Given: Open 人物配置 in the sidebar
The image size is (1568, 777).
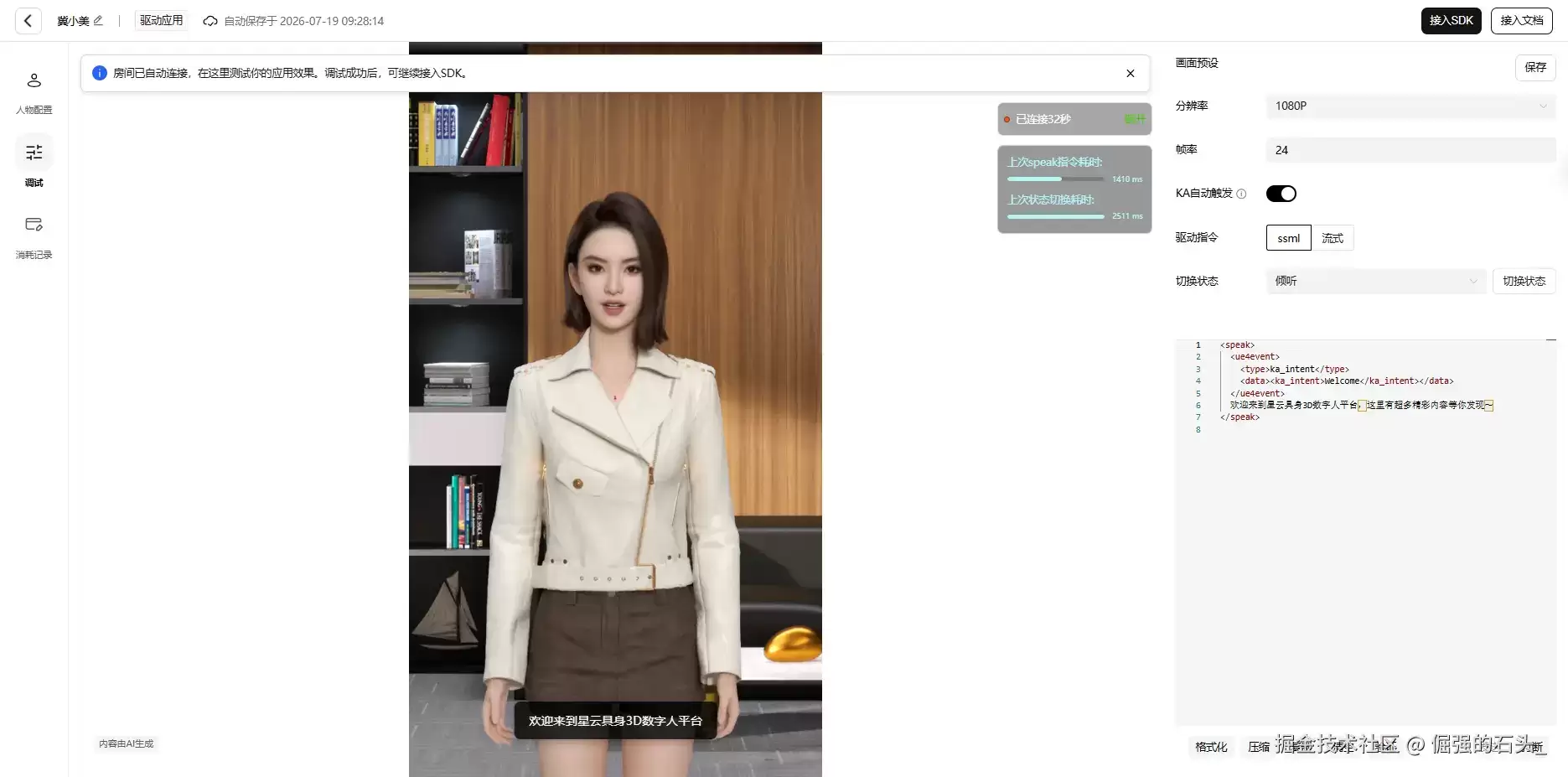Looking at the screenshot, I should [34, 92].
